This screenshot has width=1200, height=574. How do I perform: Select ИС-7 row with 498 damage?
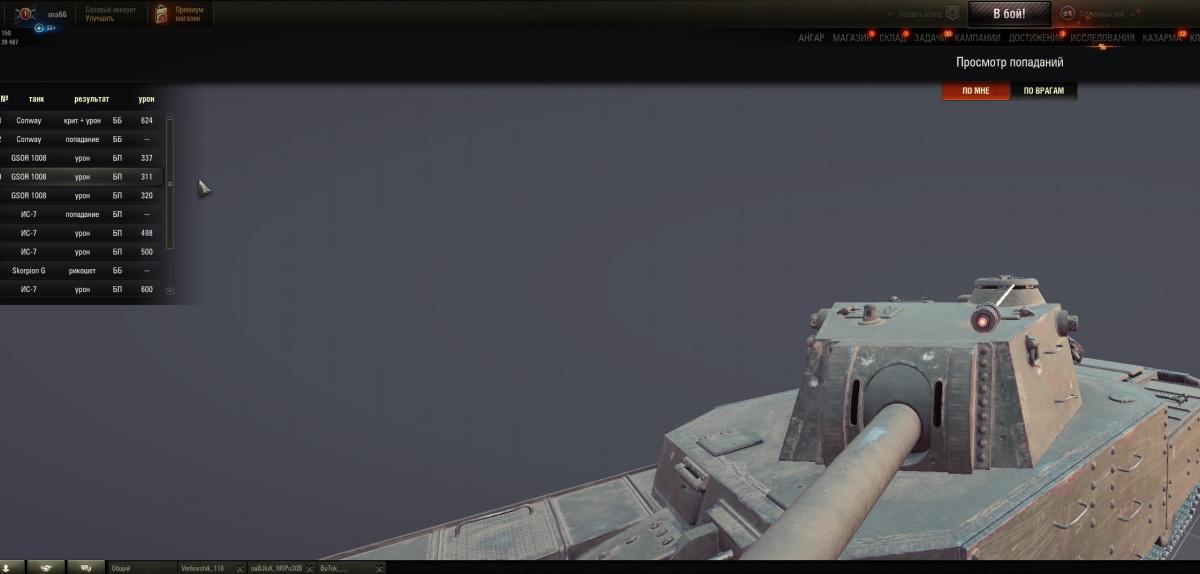[80, 233]
